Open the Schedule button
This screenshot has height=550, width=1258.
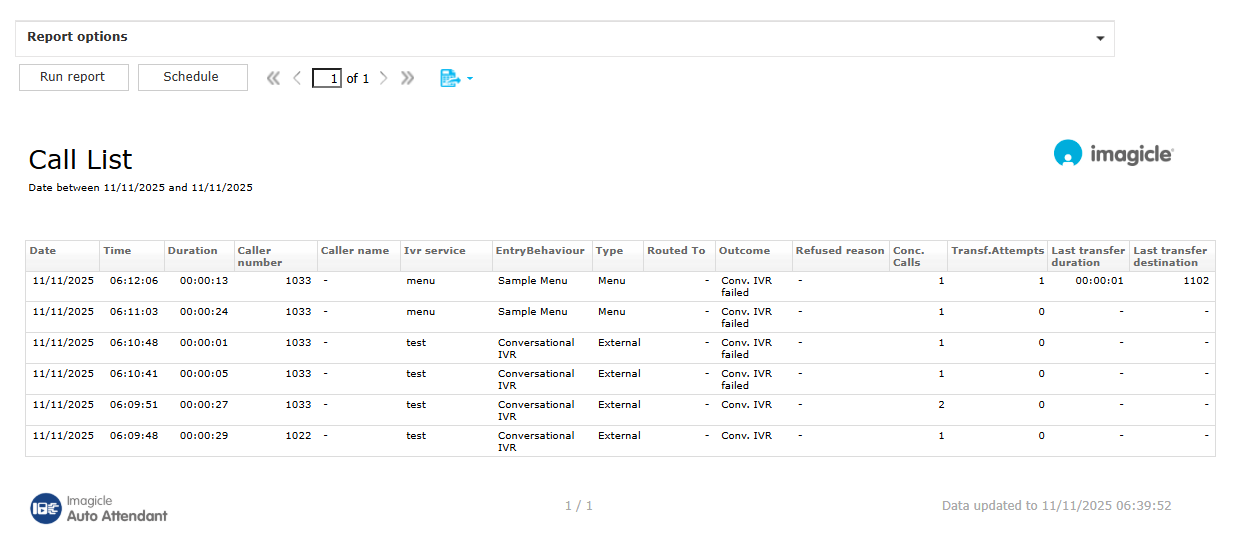coord(192,77)
